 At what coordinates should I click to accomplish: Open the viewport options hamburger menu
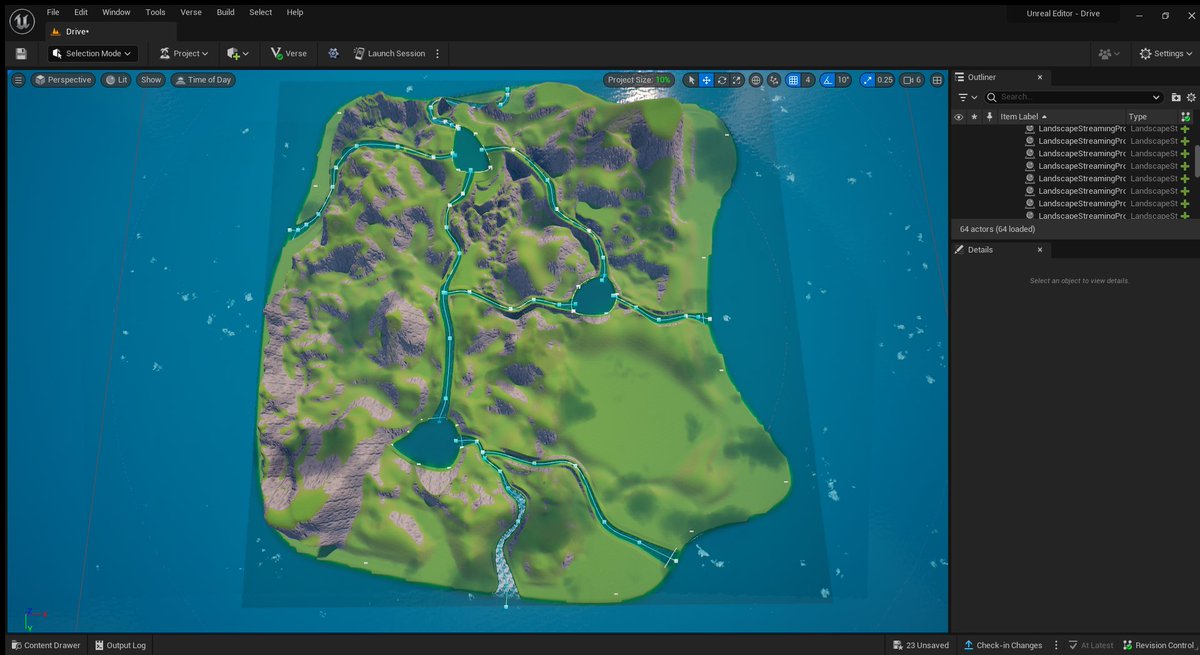coord(17,79)
